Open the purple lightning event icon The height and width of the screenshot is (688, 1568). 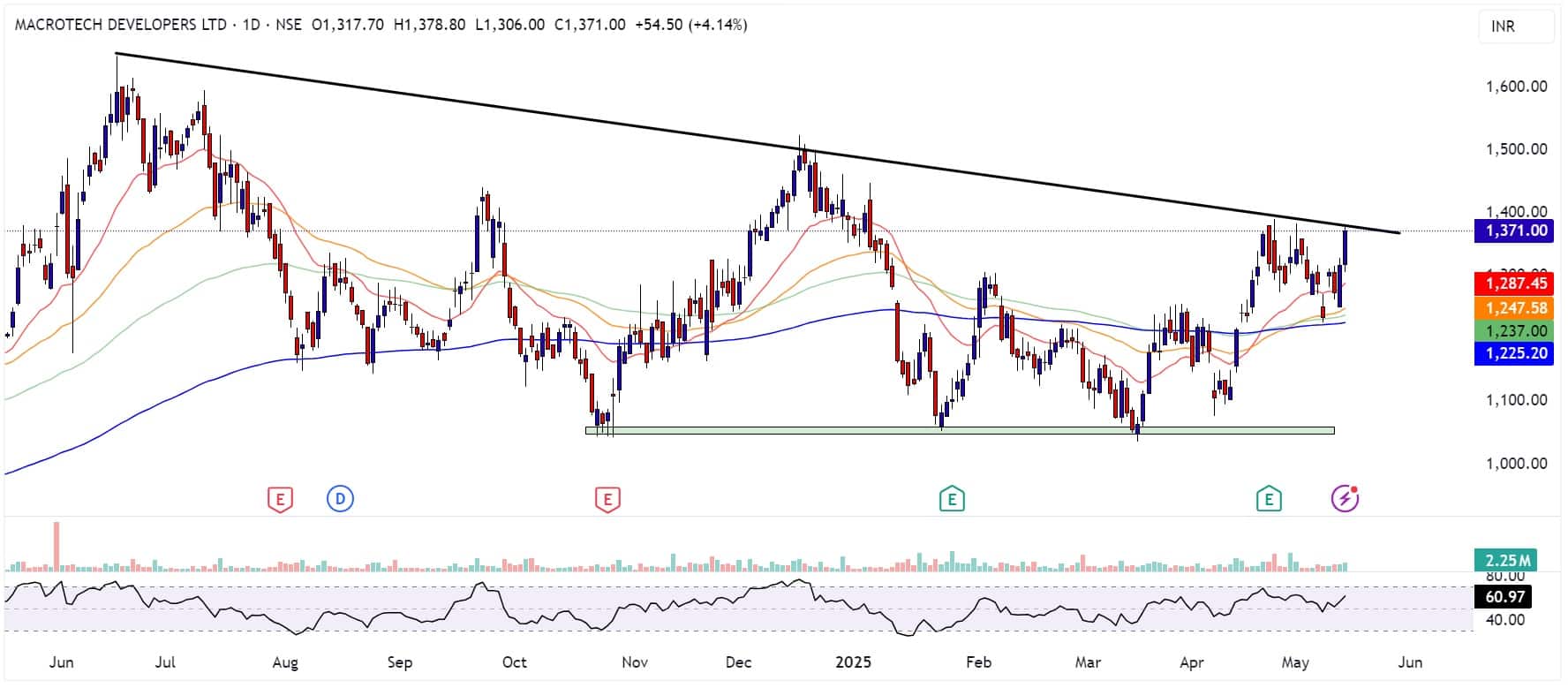(1345, 499)
